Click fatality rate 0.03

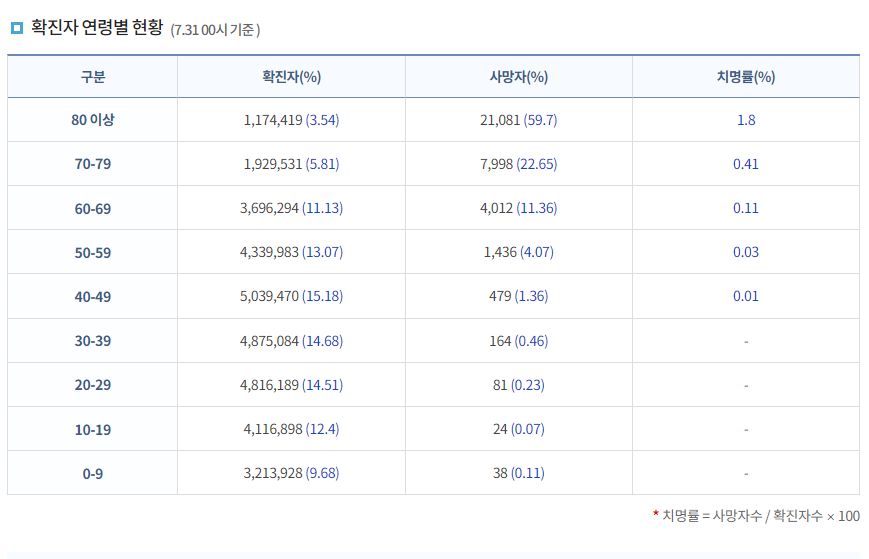[x=746, y=252]
